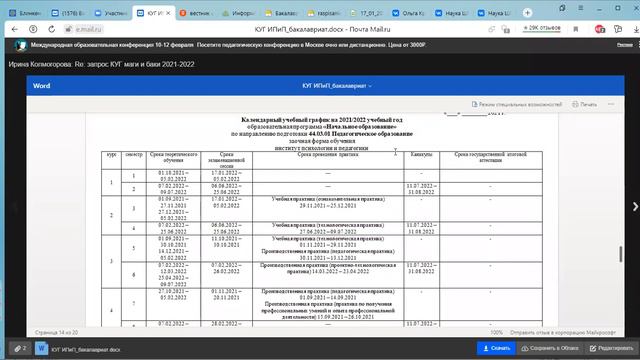Screen dimensions: 640x360
Task: Enable 'Режим специальных возможностей'
Action: click(x=517, y=104)
